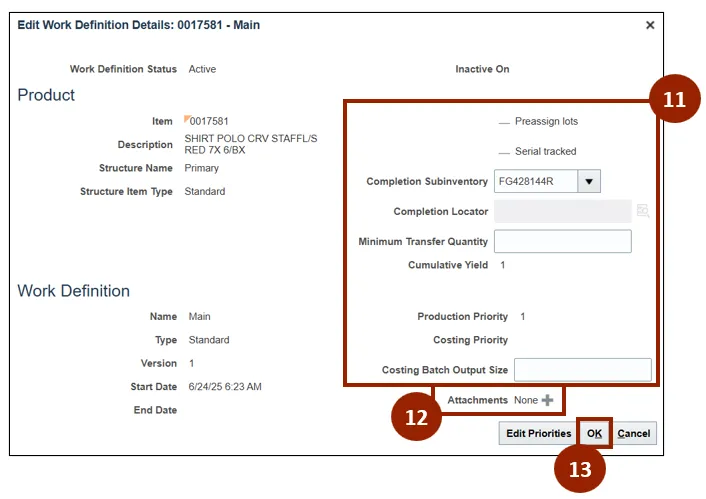Screen dimensions: 706x499
Task: Focus the Minimum Transfer Quantity field
Action: click(563, 241)
